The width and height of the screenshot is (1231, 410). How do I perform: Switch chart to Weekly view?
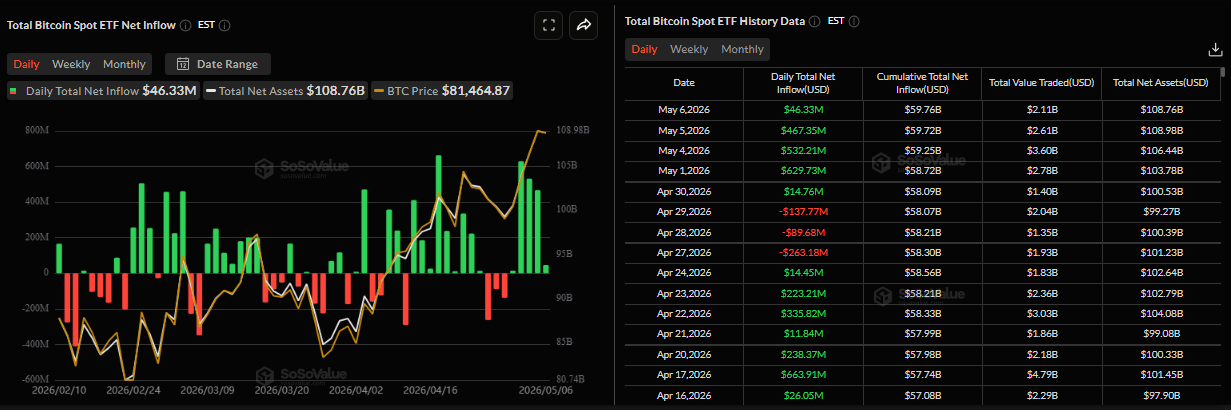pos(71,64)
